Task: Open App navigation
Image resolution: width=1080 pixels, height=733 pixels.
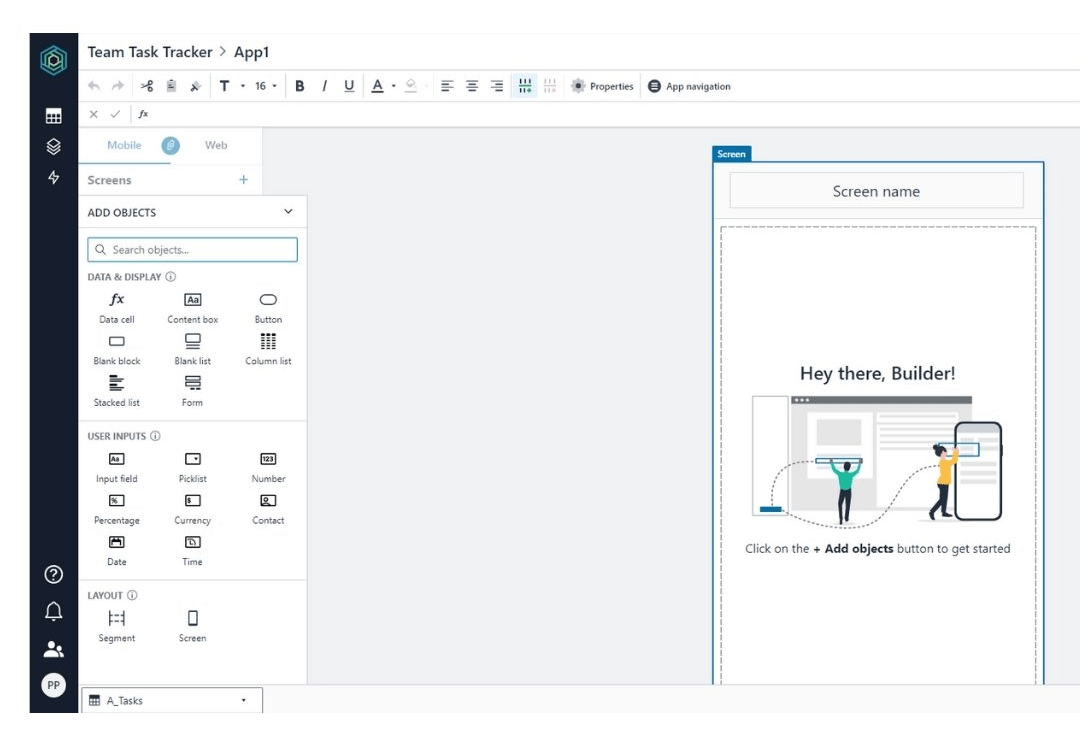Action: 689,86
